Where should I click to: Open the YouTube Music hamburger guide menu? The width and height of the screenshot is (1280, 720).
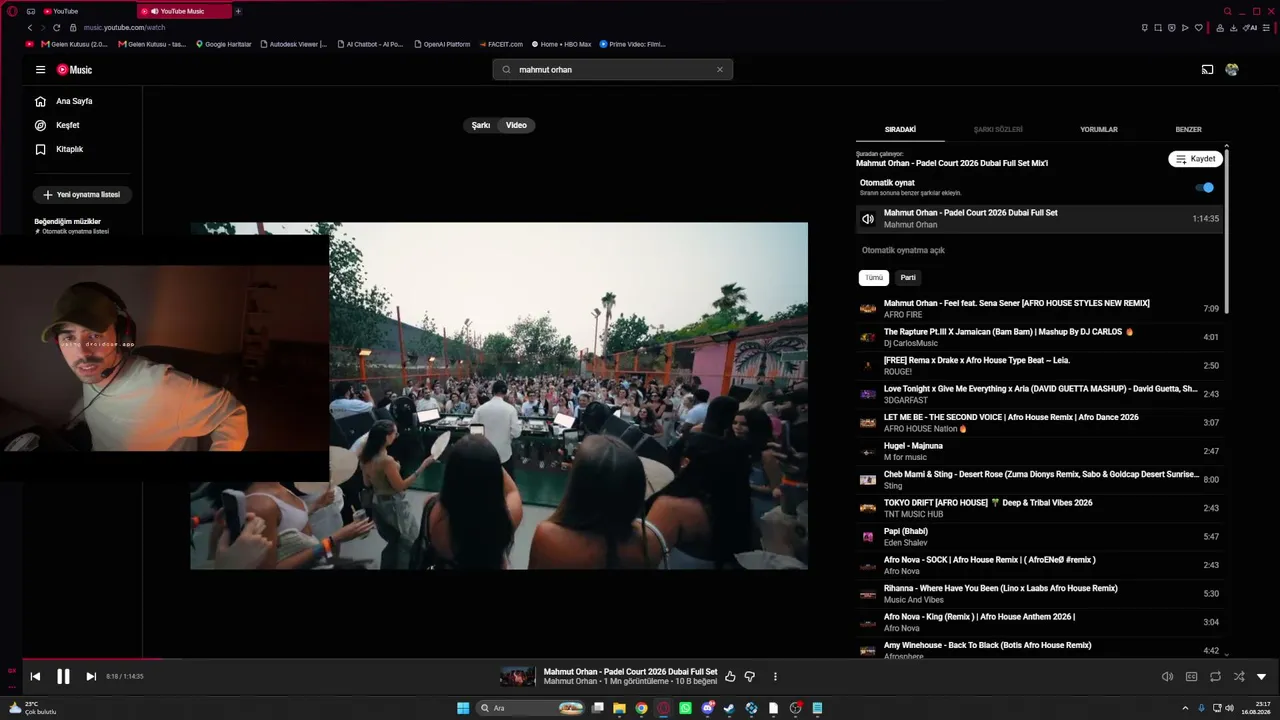40,70
